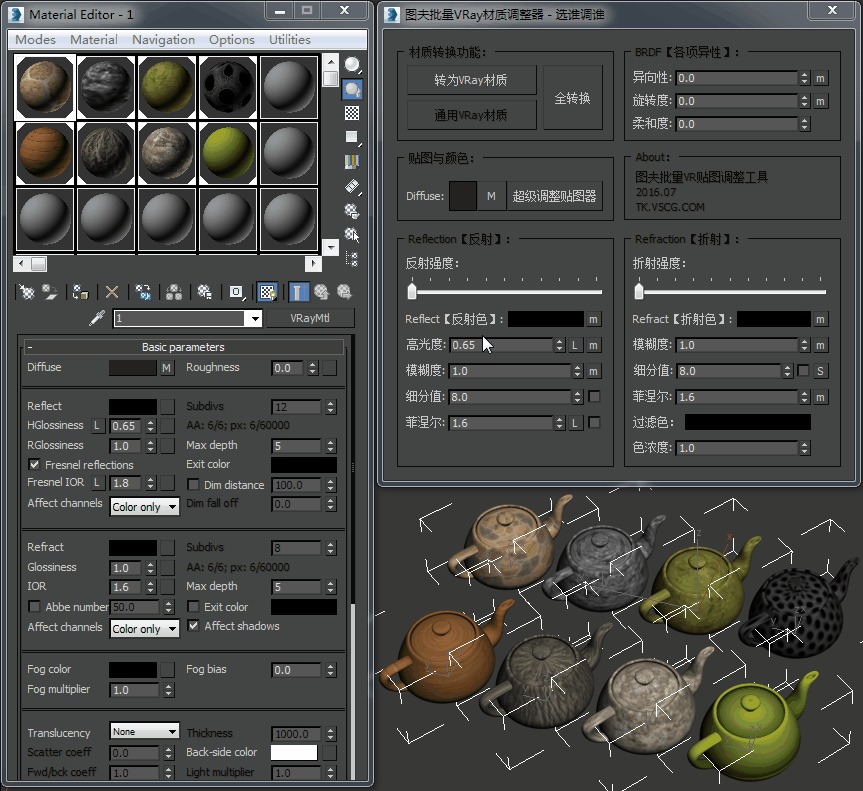Click the checkered Background icon
The image size is (863, 791).
352,113
